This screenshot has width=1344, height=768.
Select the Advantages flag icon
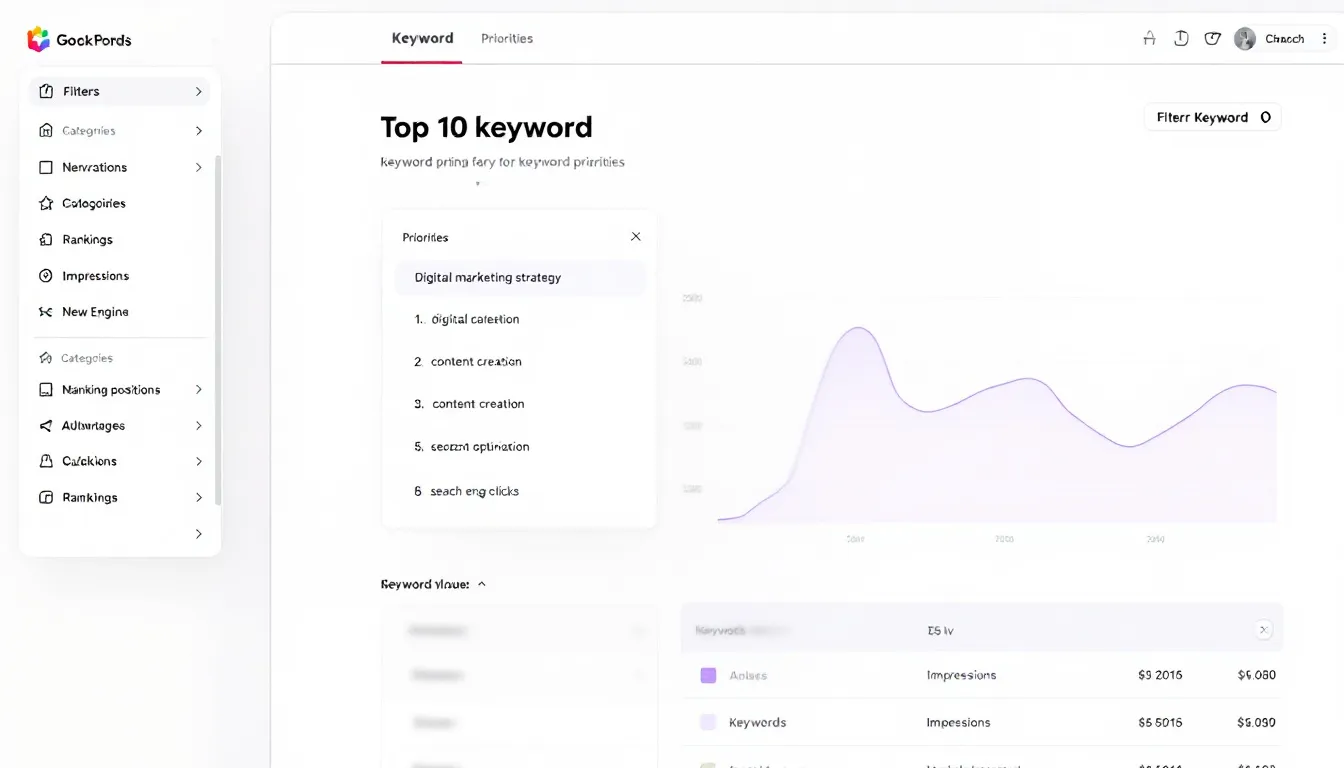(x=46, y=425)
